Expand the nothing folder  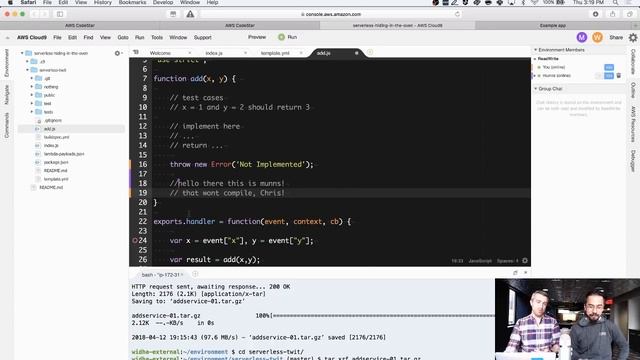pos(32,87)
